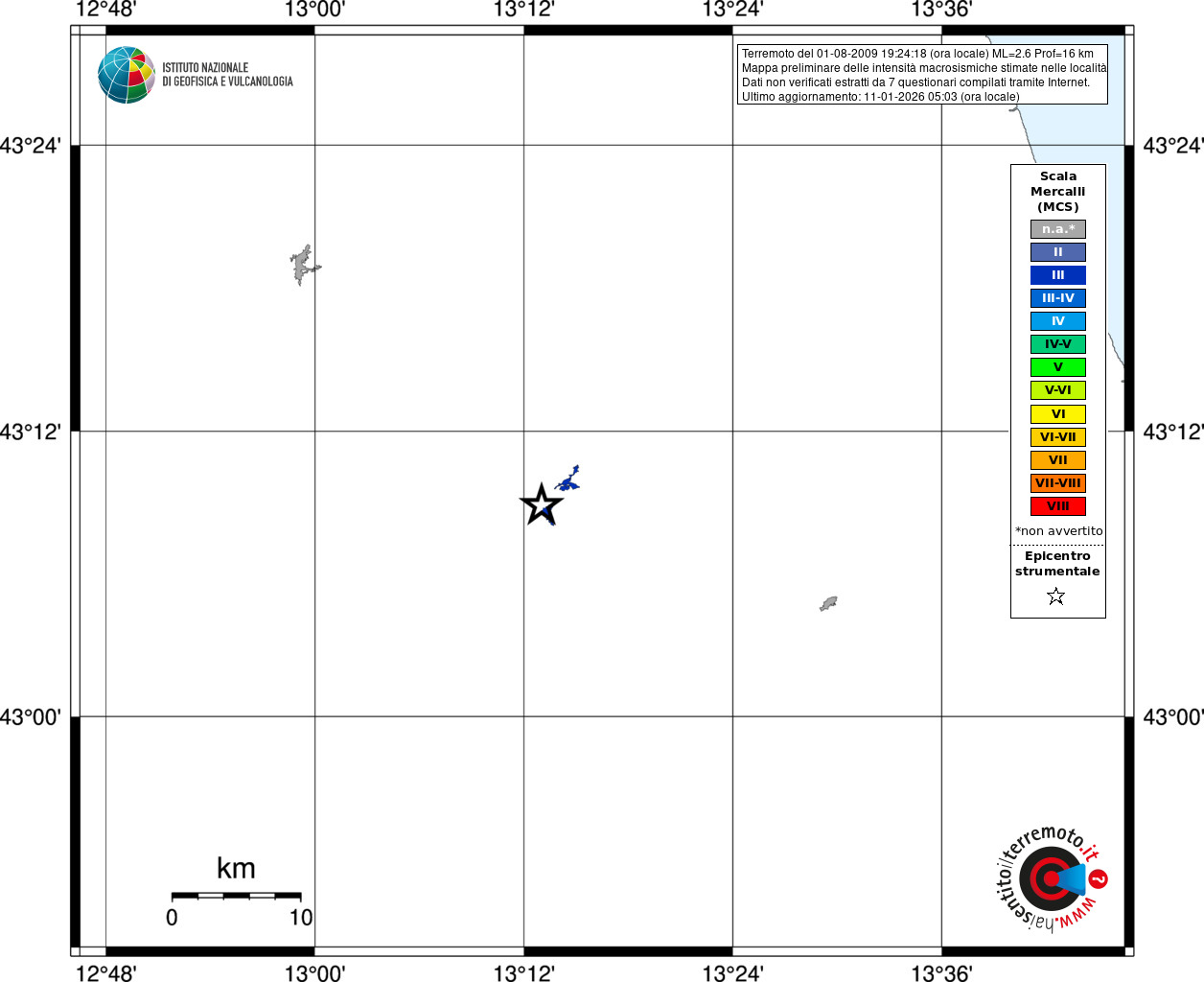Viewport: 1204px width, 982px height.
Task: Click right axis label 43°24'
Action: coord(1173,146)
